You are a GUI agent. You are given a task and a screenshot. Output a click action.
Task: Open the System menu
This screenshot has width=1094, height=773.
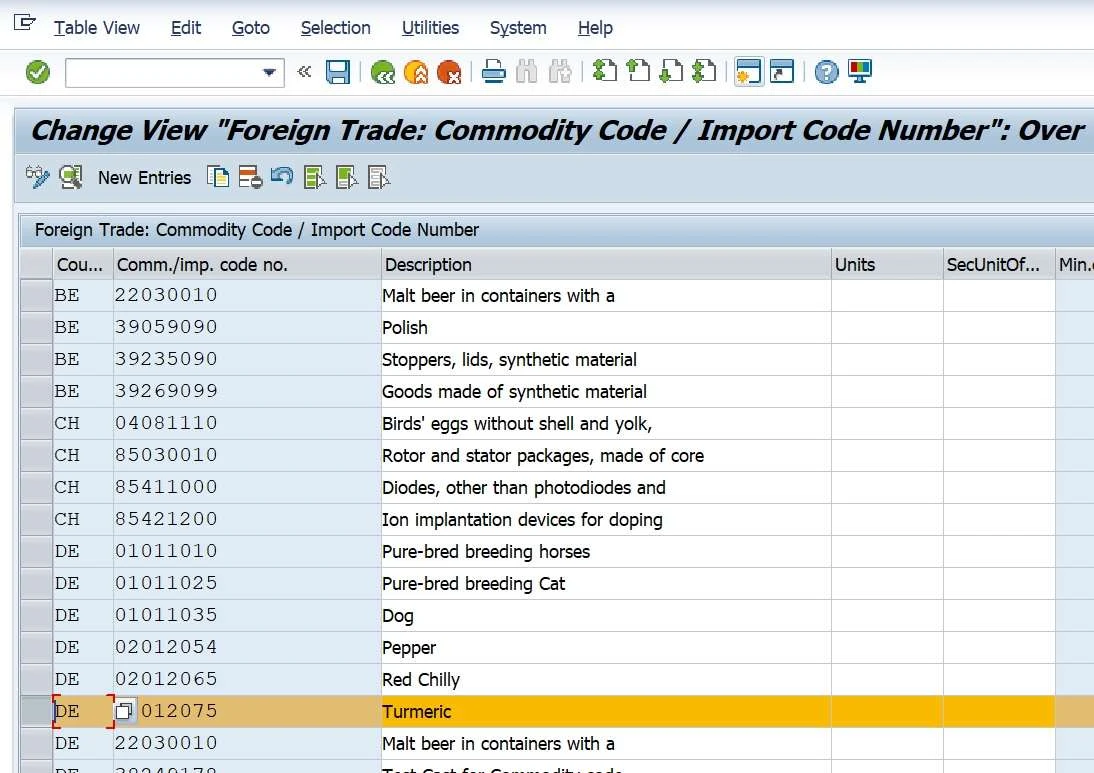pos(518,28)
